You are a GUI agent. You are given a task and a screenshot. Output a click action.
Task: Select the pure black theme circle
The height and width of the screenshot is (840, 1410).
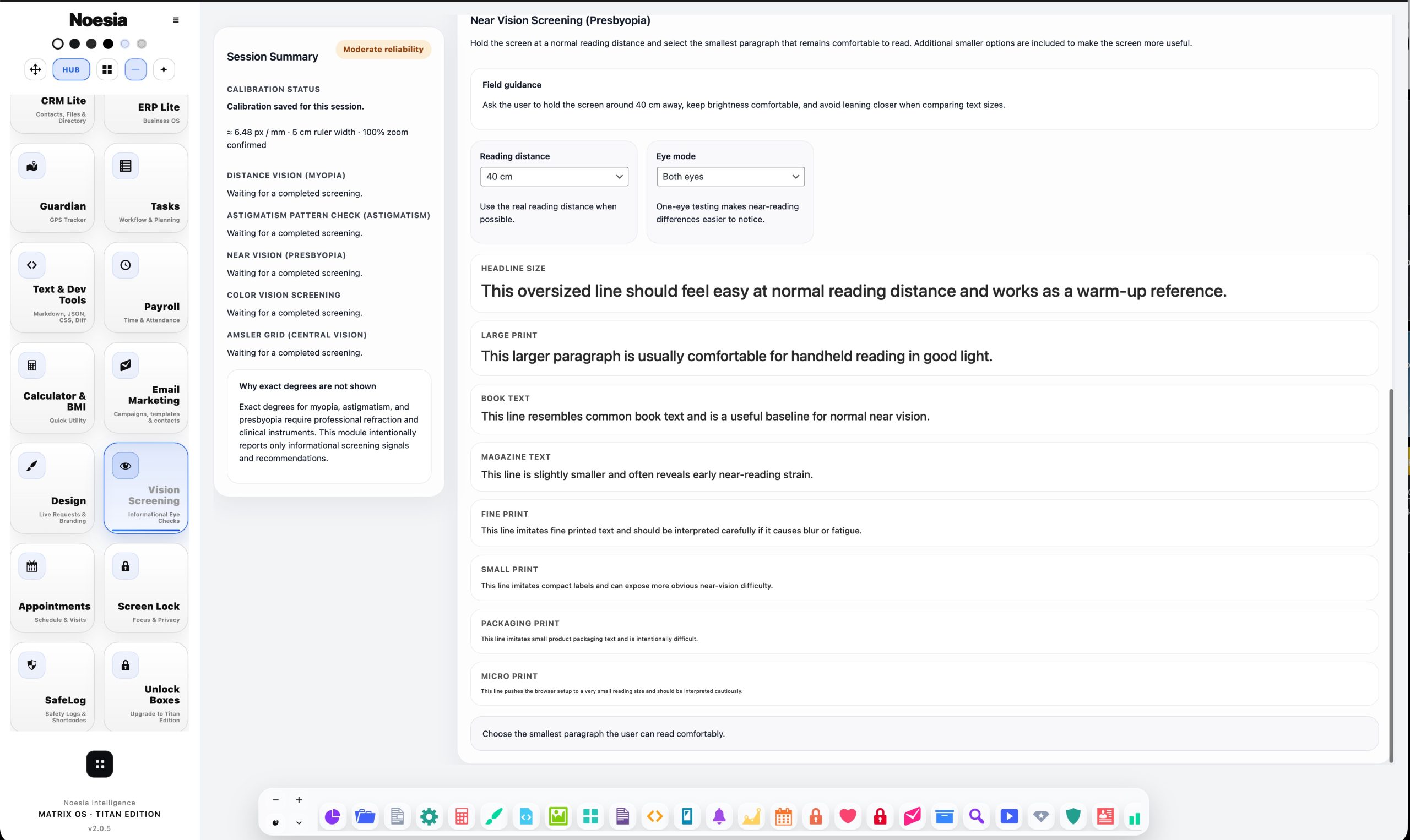pos(108,43)
